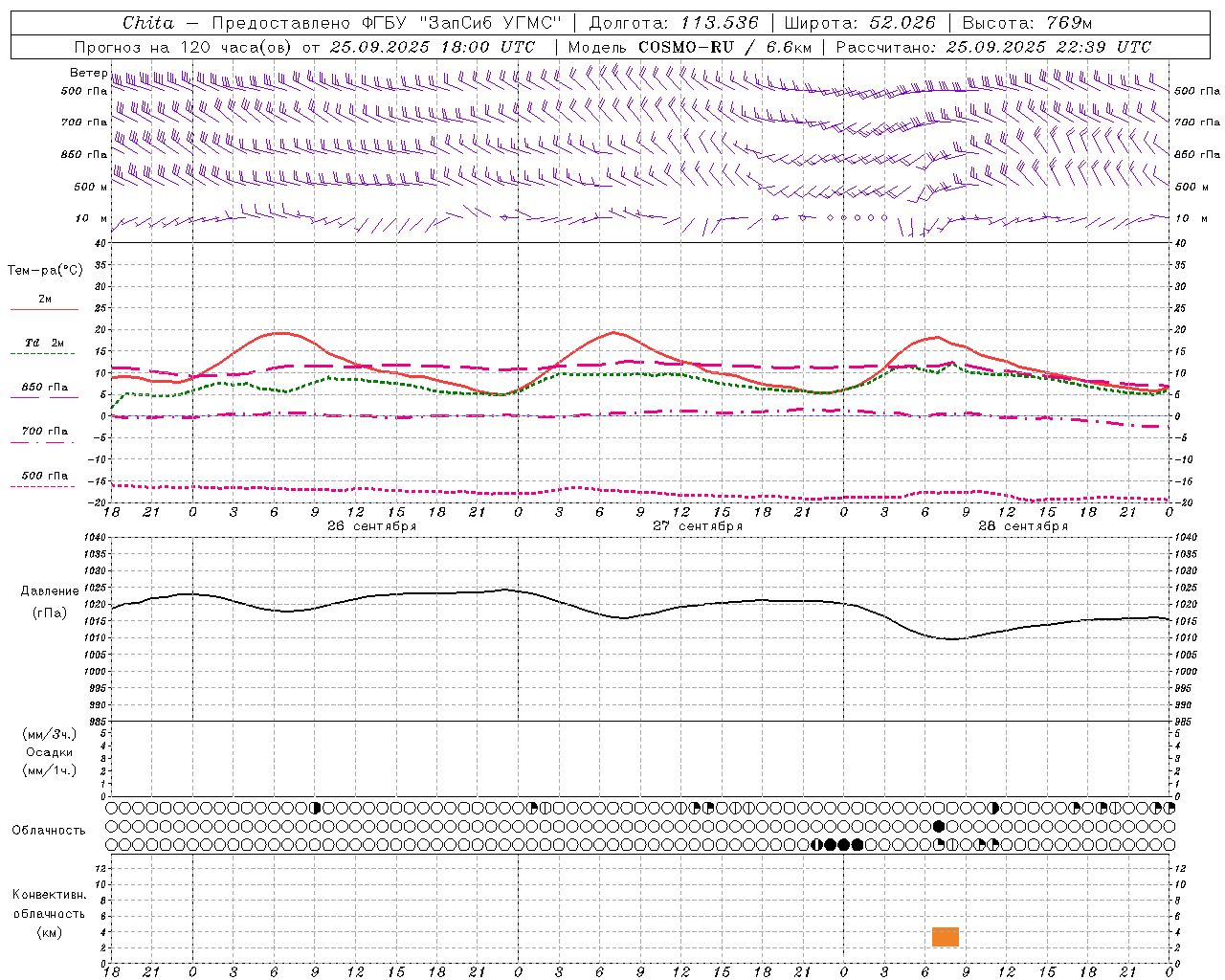Click the "Высота: 769м" header field
The image size is (1225, 980).
tap(1026, 23)
